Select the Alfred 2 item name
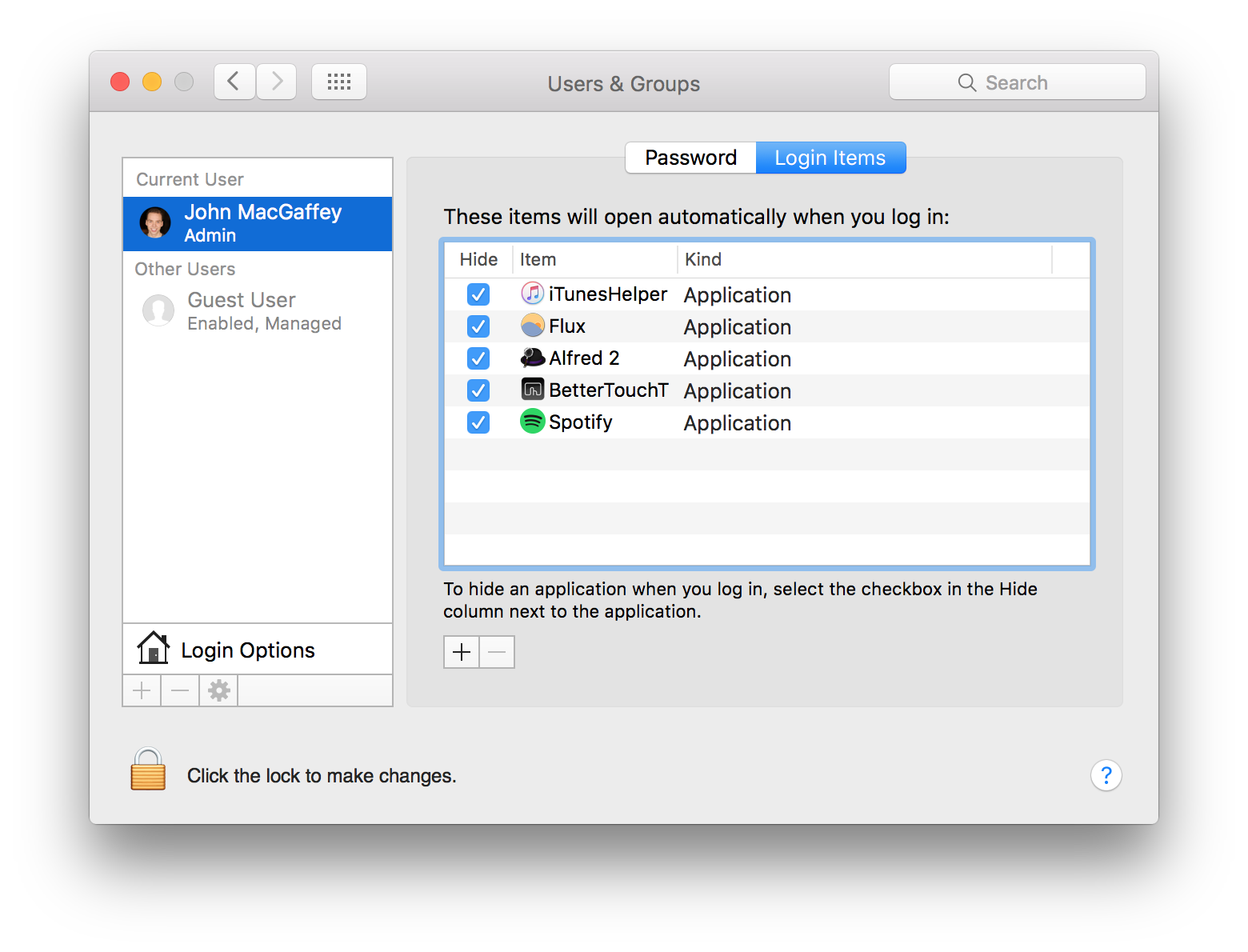 pos(584,358)
